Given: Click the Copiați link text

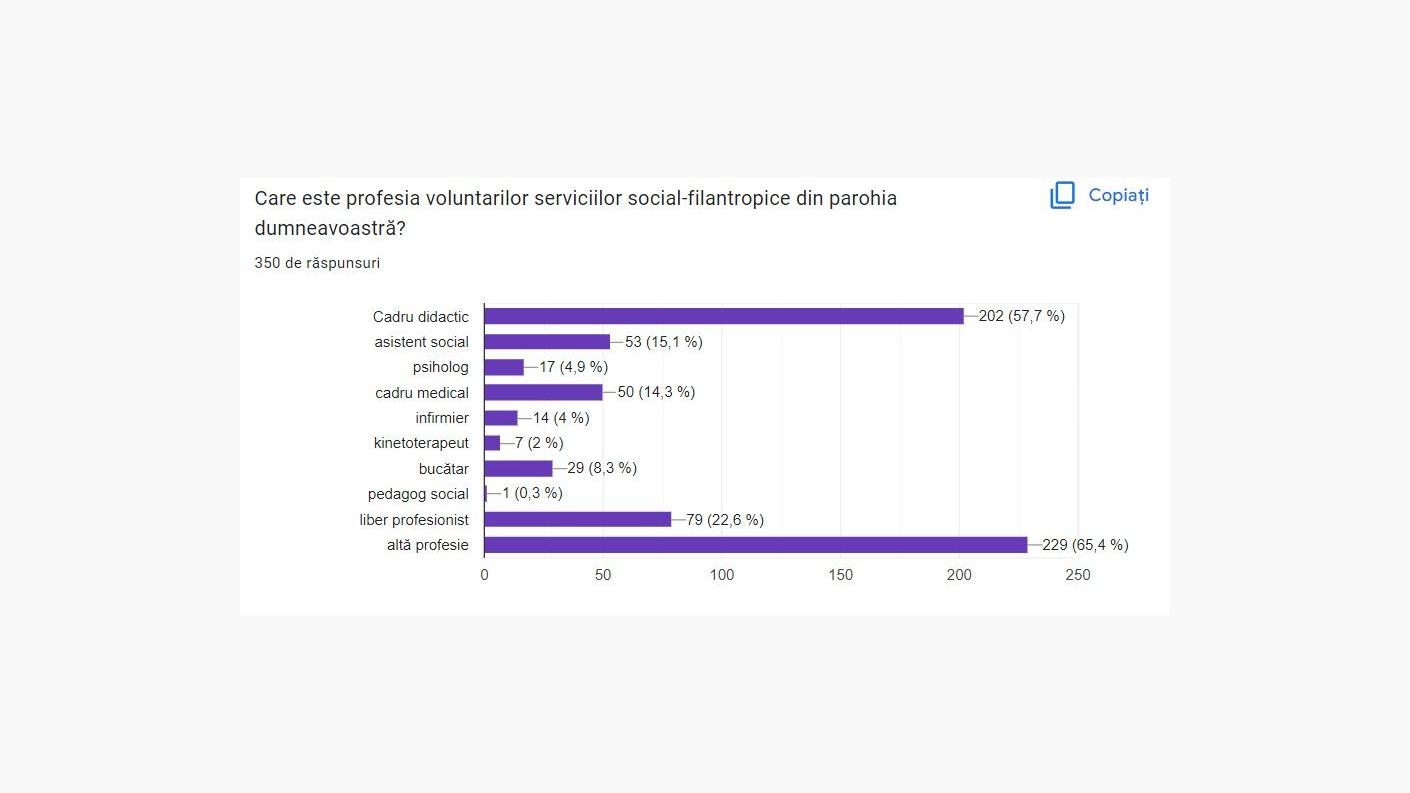Looking at the screenshot, I should coord(1118,196).
